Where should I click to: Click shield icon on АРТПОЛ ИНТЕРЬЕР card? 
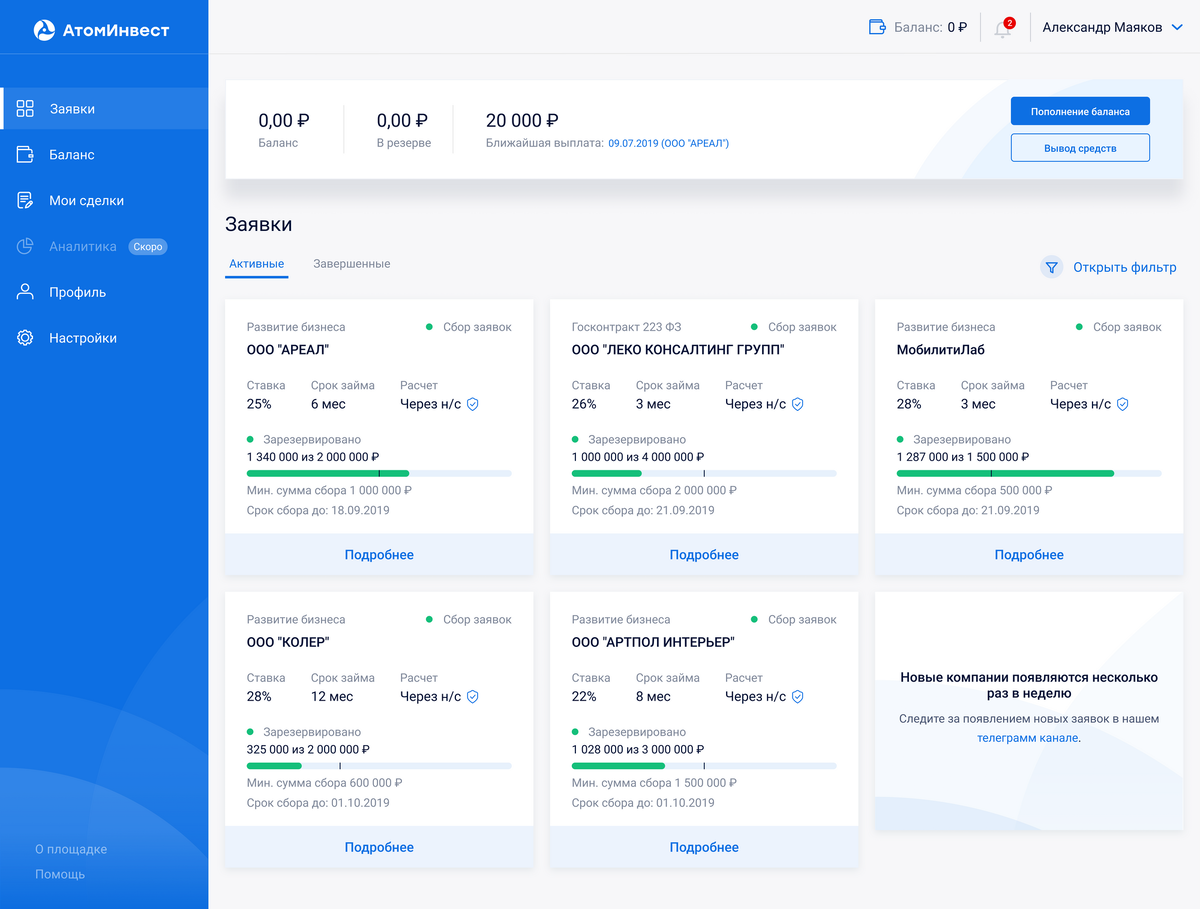(x=798, y=696)
